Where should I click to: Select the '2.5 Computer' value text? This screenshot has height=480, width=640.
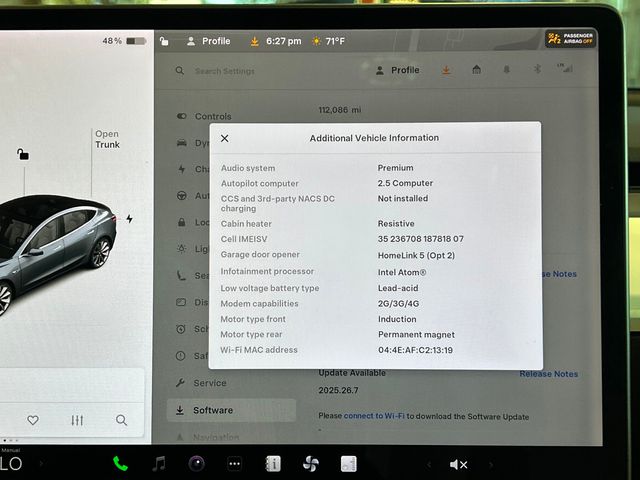coord(405,183)
